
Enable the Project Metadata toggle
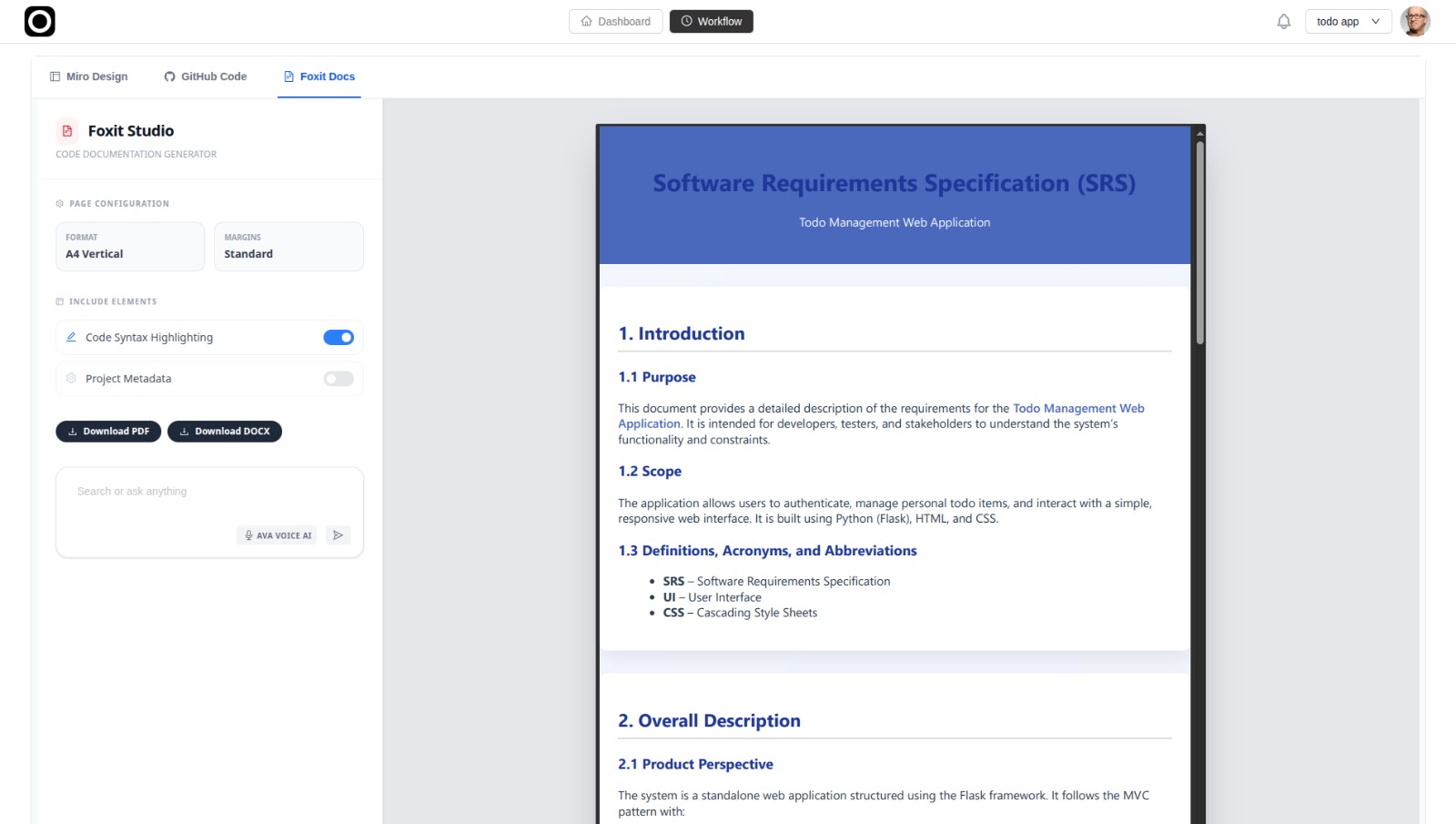[339, 379]
